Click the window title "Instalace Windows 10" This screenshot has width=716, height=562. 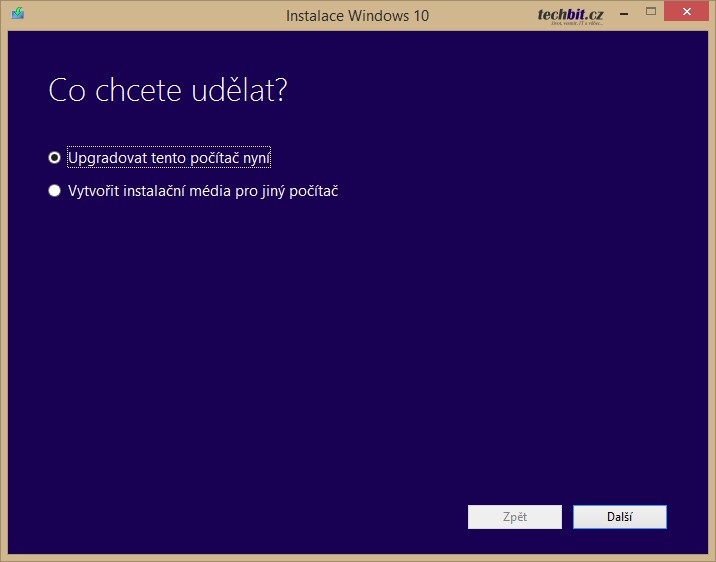[x=357, y=16]
